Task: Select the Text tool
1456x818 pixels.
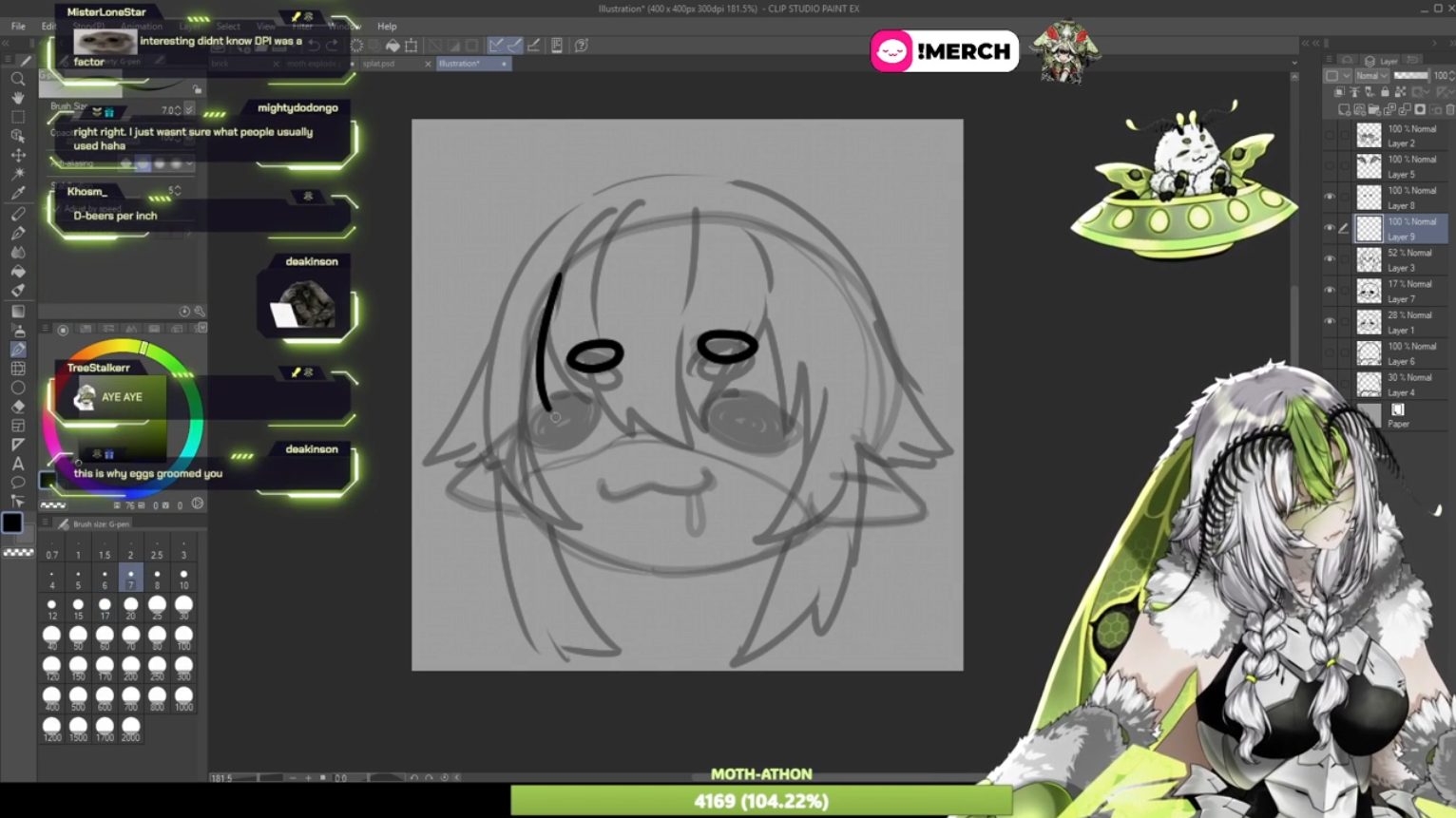Action: (18, 464)
